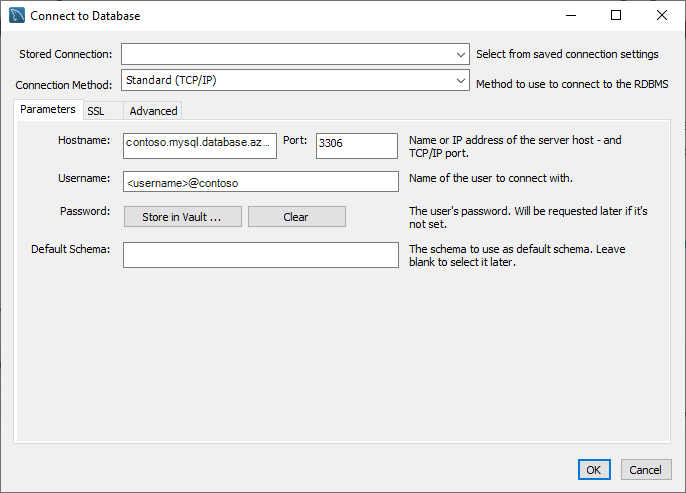The height and width of the screenshot is (493, 686).
Task: Click into the Hostname field
Action: coord(200,146)
